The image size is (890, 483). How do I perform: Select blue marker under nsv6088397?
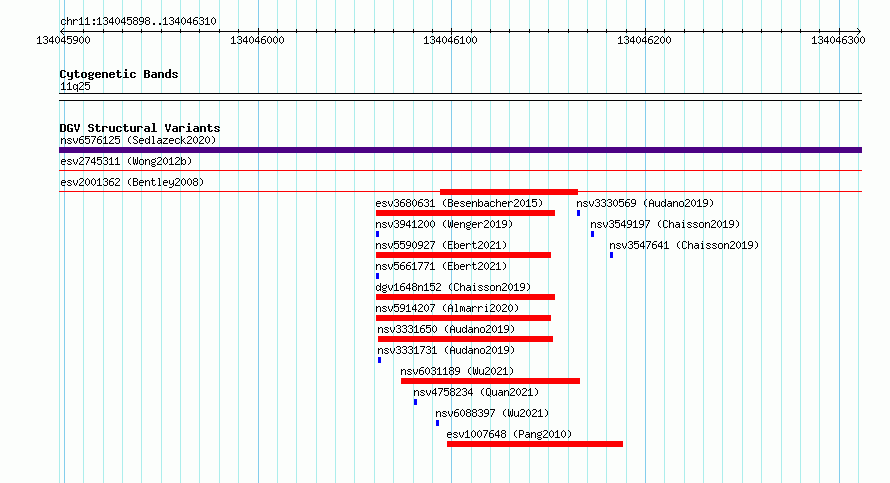point(438,423)
